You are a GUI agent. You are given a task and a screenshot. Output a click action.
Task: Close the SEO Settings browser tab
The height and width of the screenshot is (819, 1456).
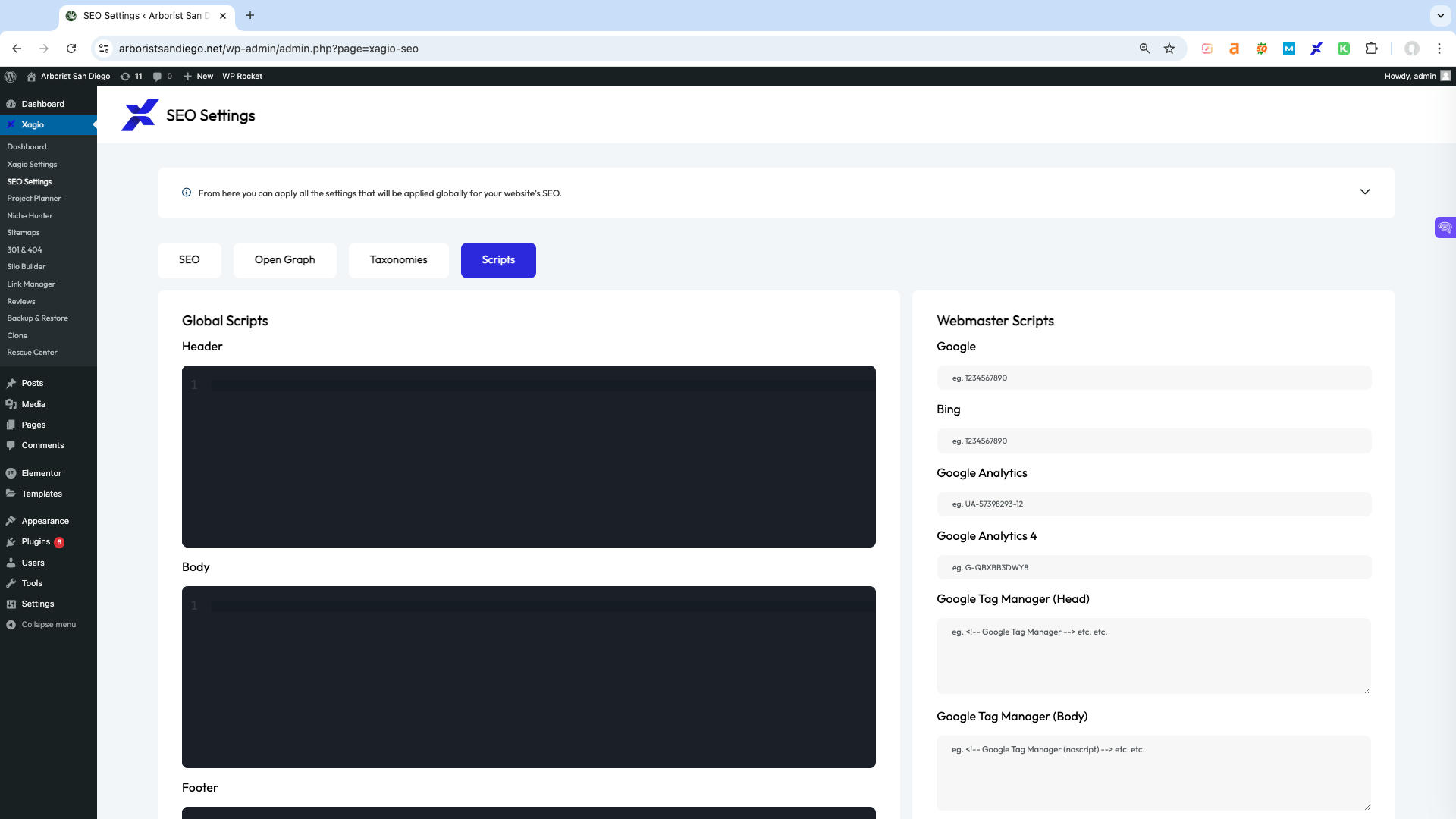coord(223,15)
